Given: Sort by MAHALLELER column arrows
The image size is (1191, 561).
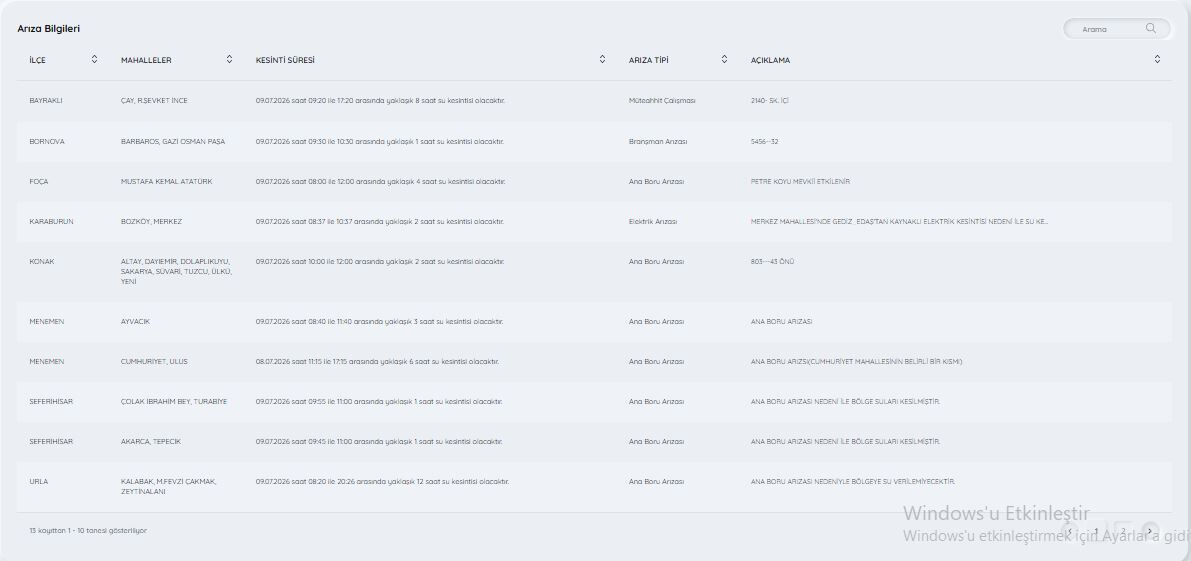Looking at the screenshot, I should tap(229, 59).
